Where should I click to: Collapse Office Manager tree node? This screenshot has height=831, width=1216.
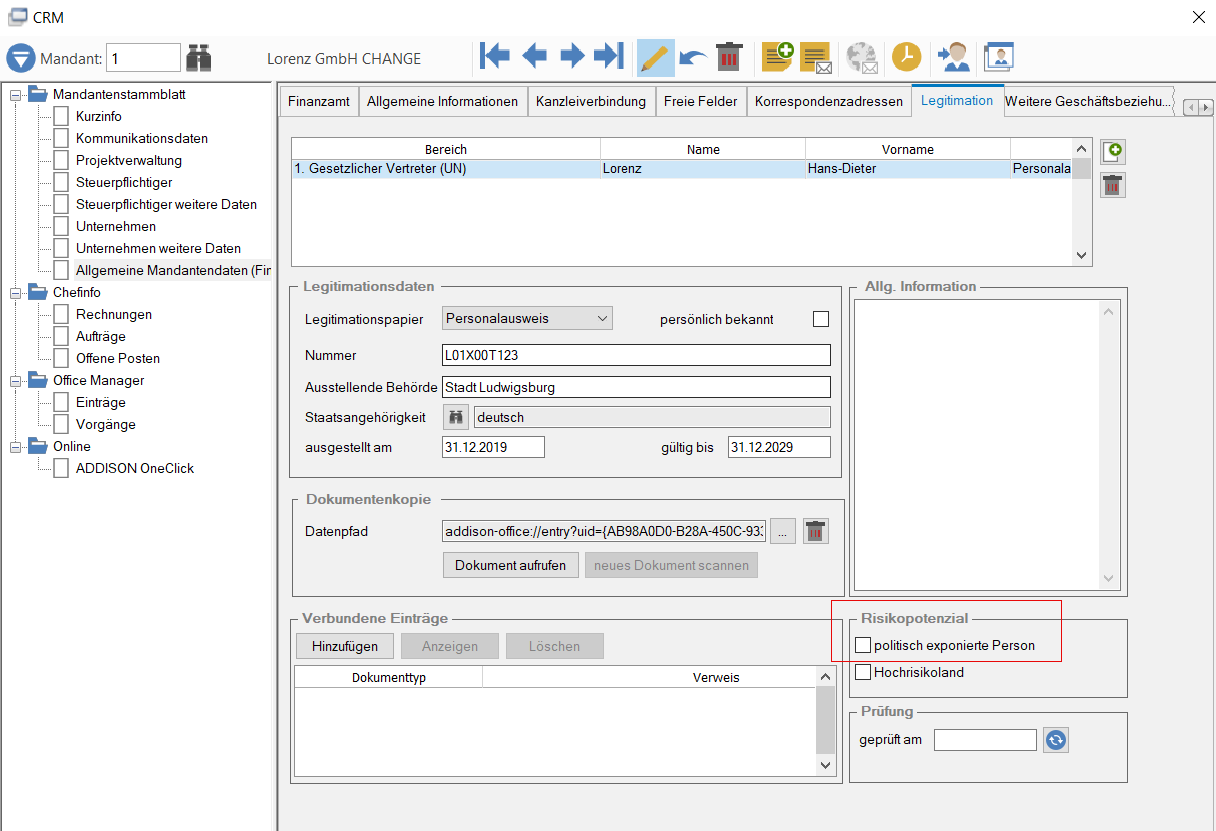[15, 381]
